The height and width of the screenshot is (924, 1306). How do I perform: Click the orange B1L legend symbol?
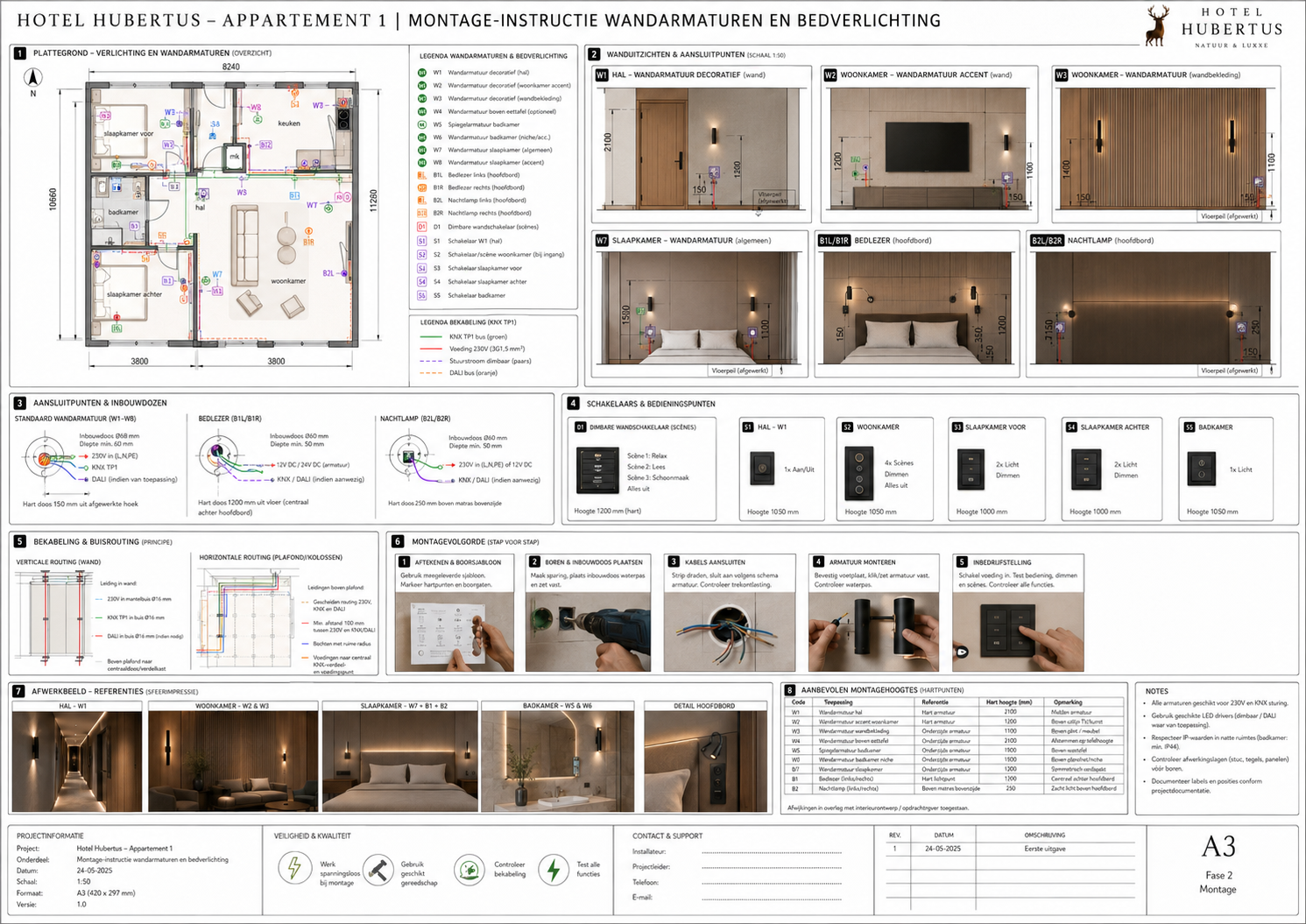(422, 175)
